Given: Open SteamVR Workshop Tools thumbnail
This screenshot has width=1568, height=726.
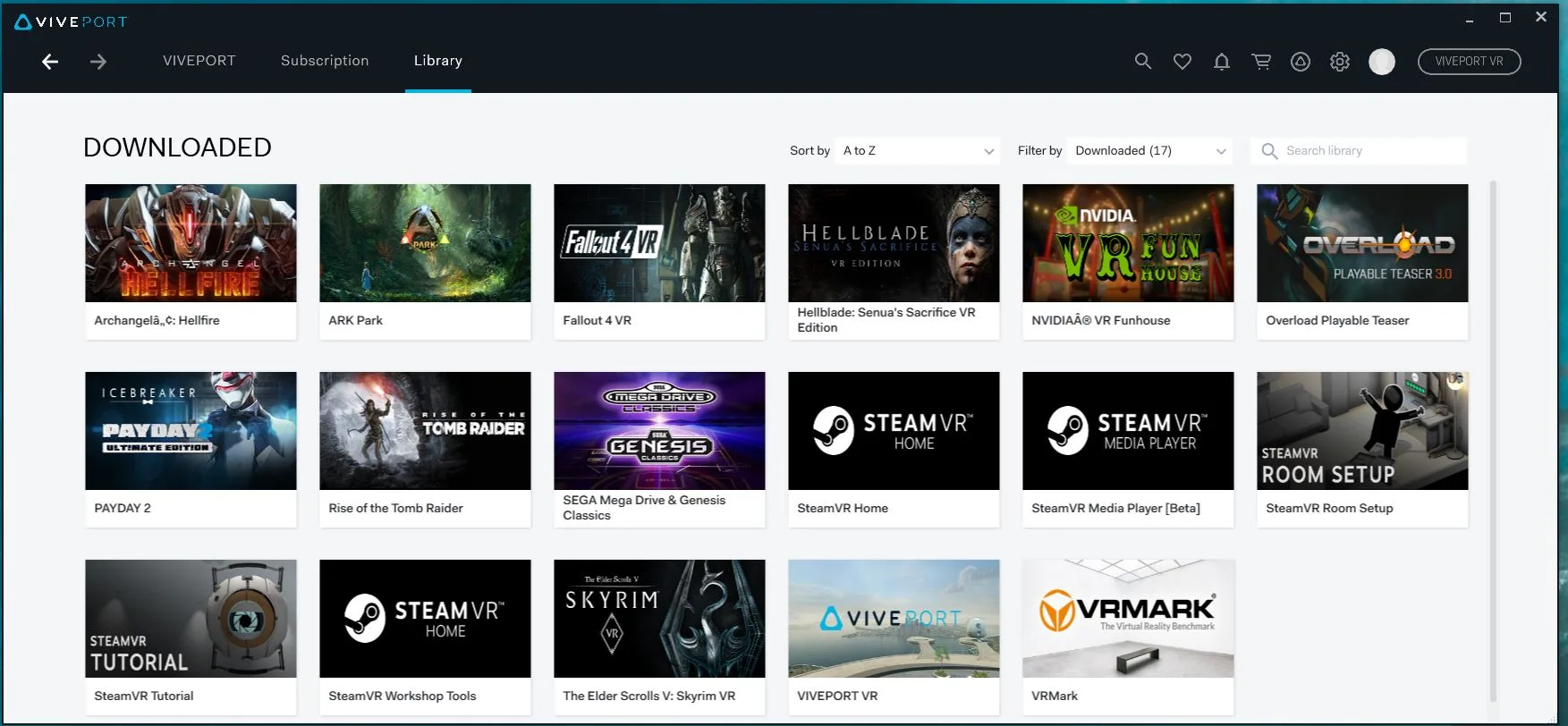Looking at the screenshot, I should [425, 619].
